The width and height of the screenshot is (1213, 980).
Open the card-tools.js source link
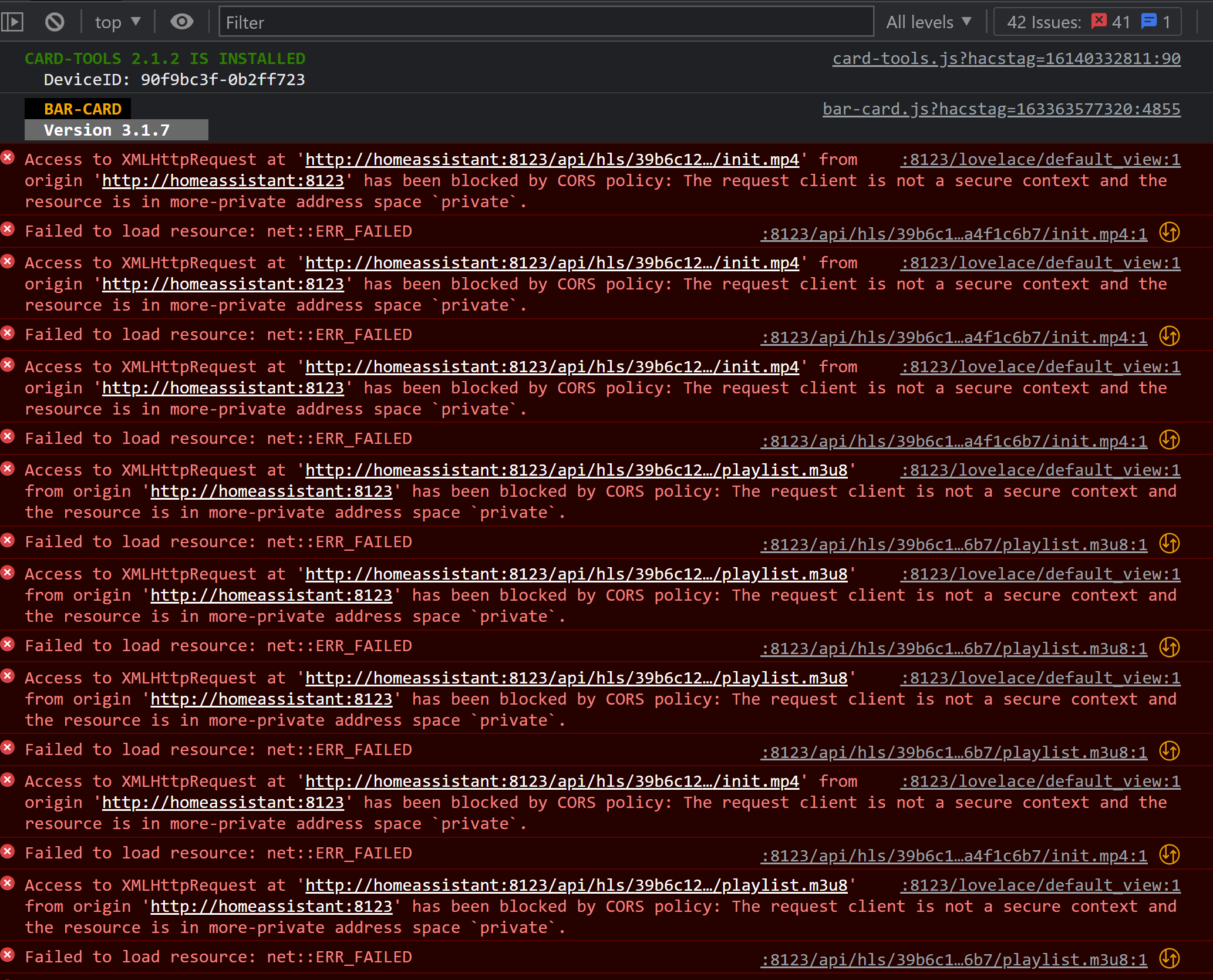[x=1007, y=59]
